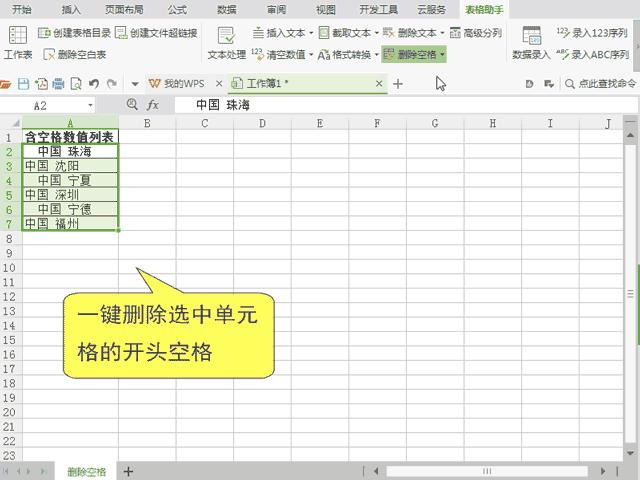Expand the 插入文本 dropdown

point(311,33)
